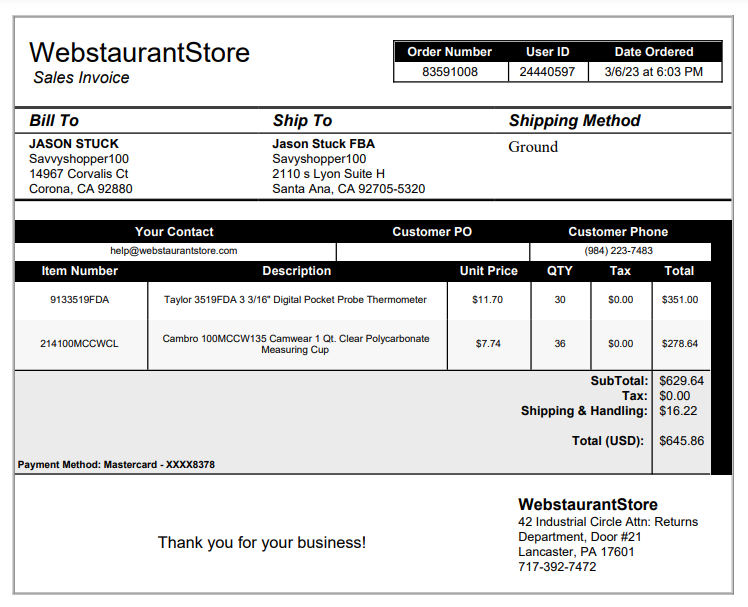Click the Tax column header
Viewport: 748px width, 607px height.
click(x=620, y=271)
